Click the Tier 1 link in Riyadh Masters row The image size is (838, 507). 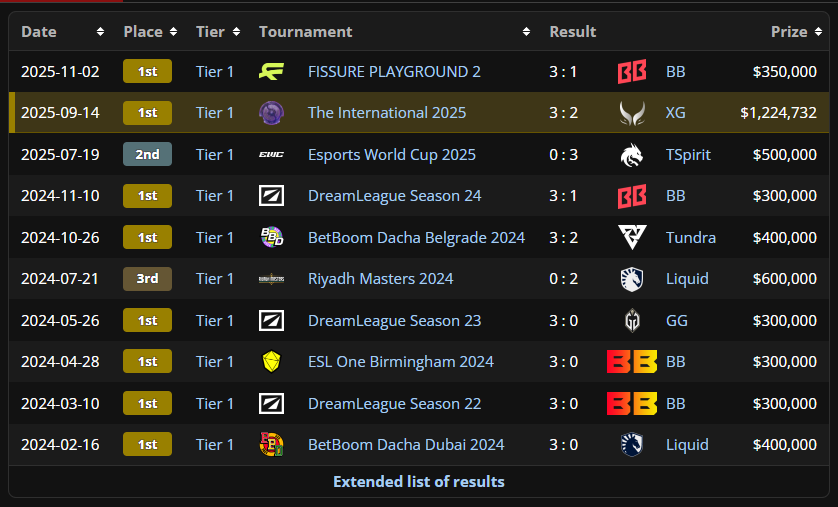pyautogui.click(x=215, y=278)
